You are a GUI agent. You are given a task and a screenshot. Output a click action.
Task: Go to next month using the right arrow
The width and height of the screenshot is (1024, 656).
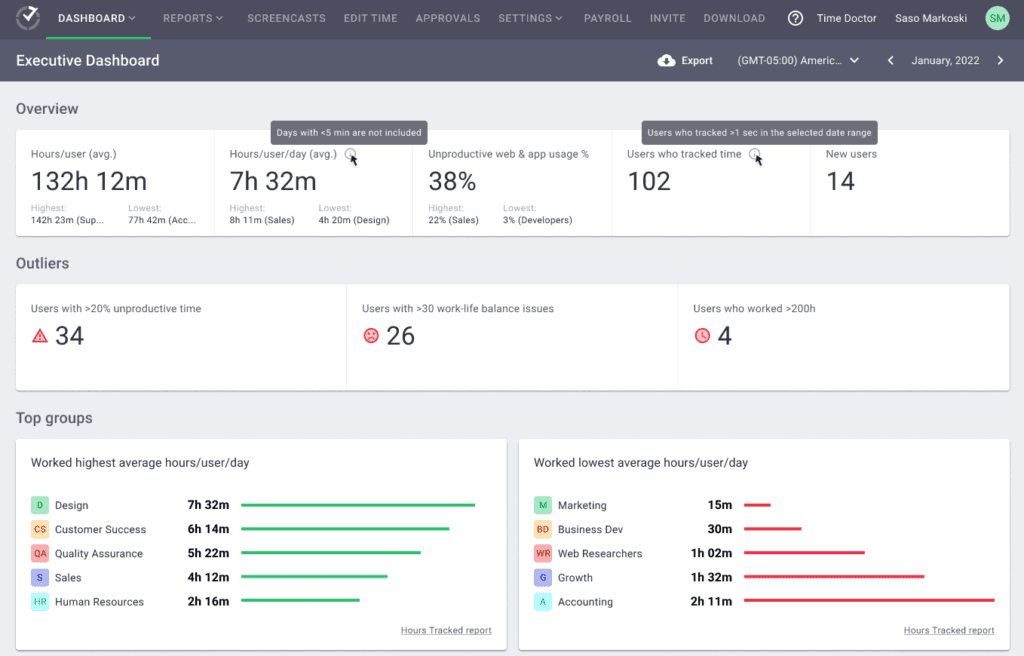[x=1000, y=60]
